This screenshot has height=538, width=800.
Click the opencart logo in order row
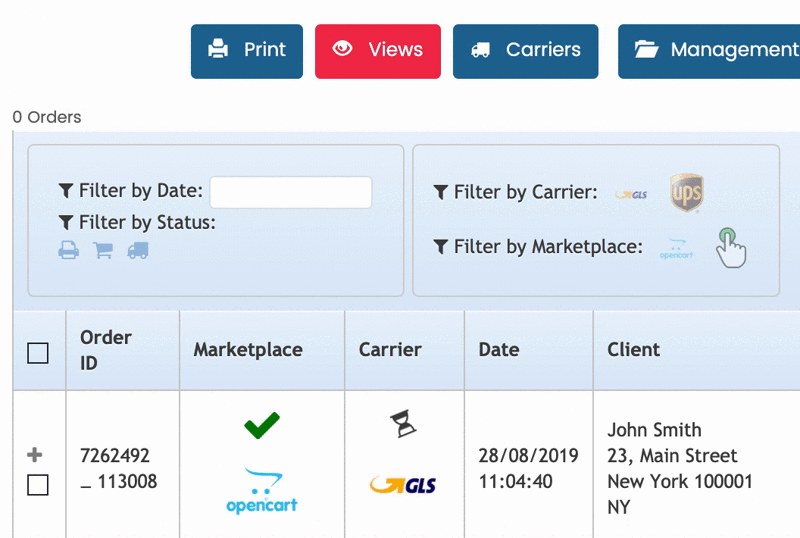point(262,491)
